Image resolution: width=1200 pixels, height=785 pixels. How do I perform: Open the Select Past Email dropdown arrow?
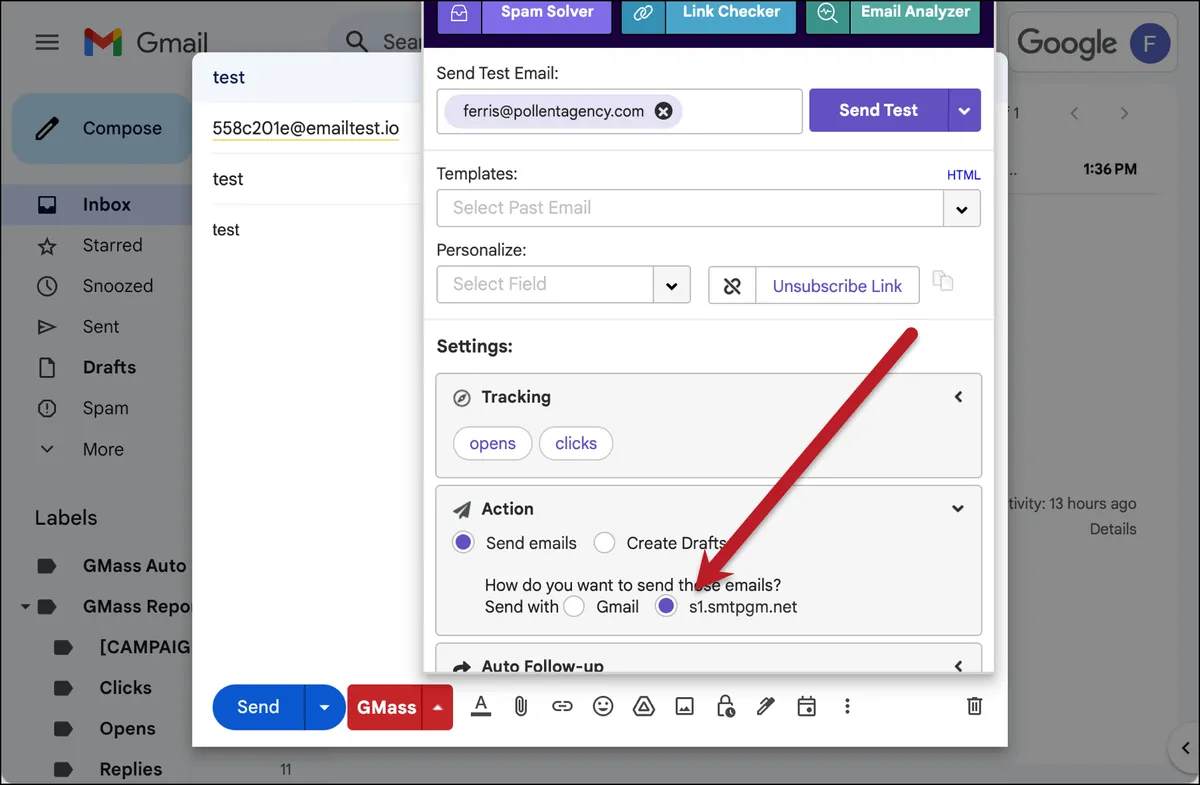pos(962,209)
